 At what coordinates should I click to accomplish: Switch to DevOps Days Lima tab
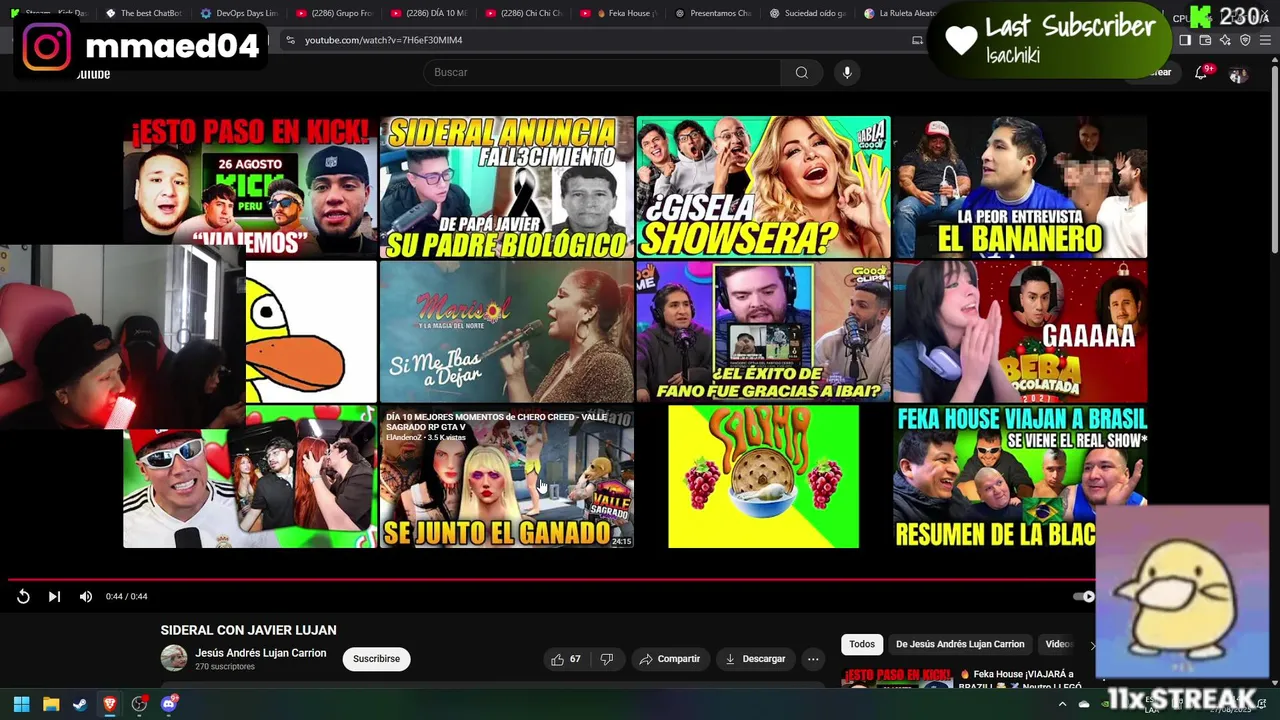click(x=238, y=13)
